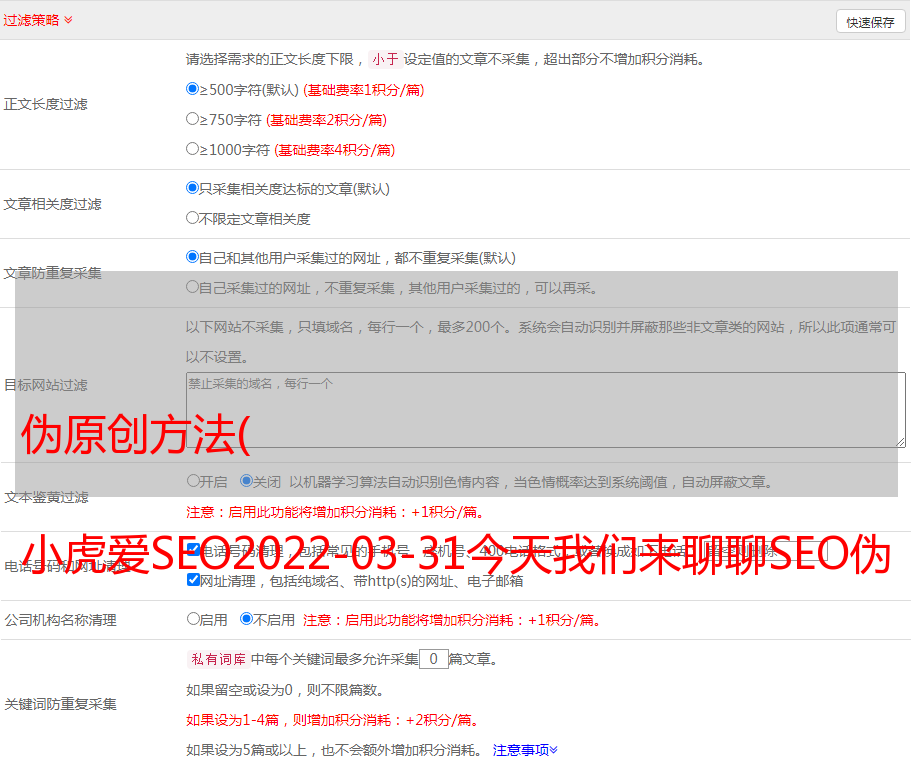Screen dimensions: 912x768
Task: Click the 关键词防重复采集 row label
Action: (x=60, y=704)
